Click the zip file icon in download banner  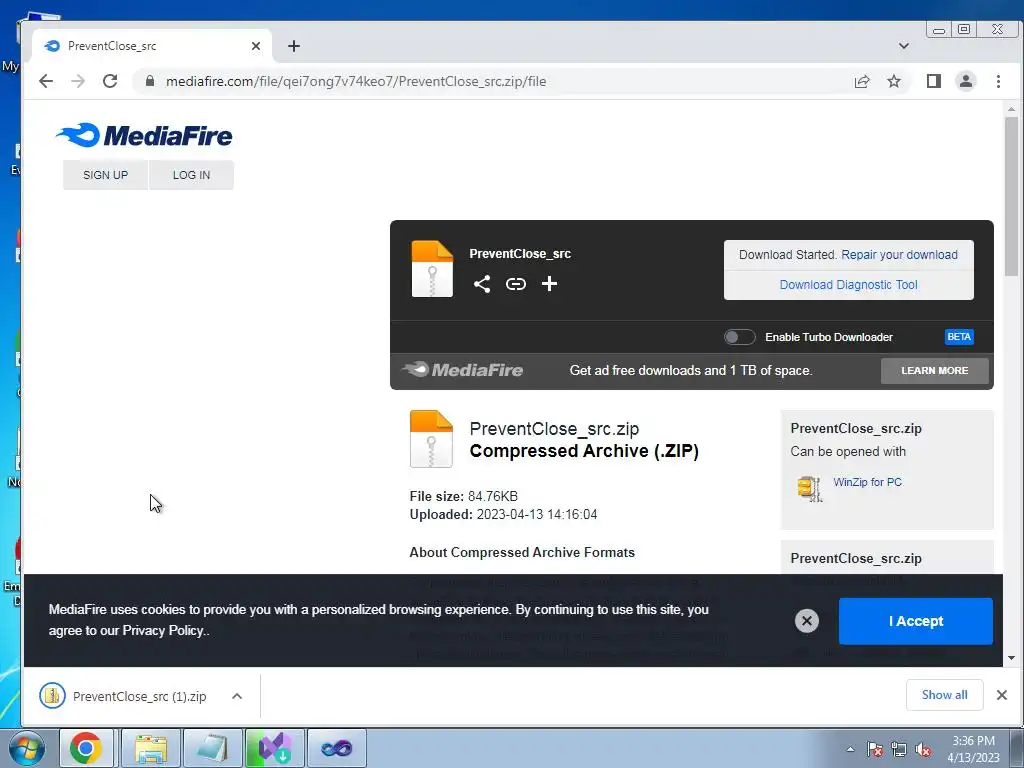pos(432,269)
